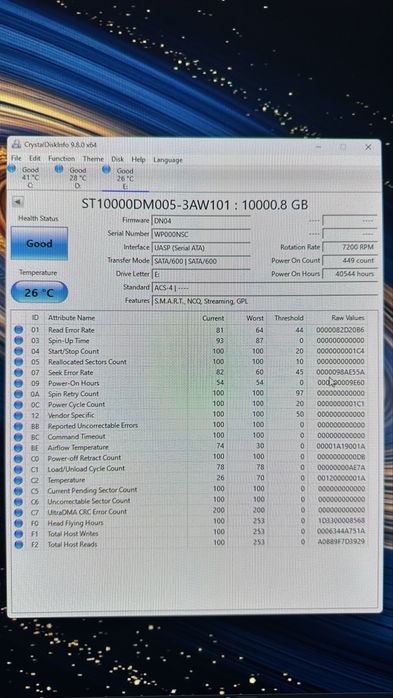
Task: Select the Read Error Rate attribute name
Action: pos(71,330)
